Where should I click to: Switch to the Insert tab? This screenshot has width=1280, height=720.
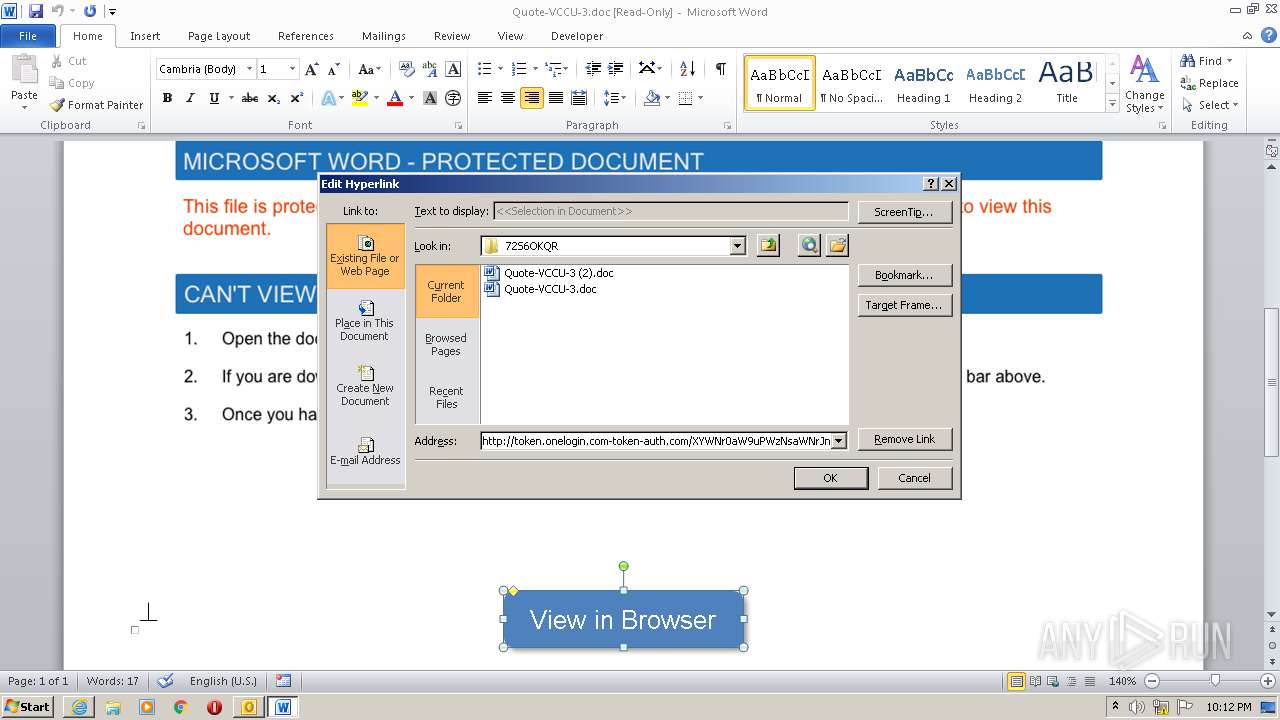coord(145,36)
